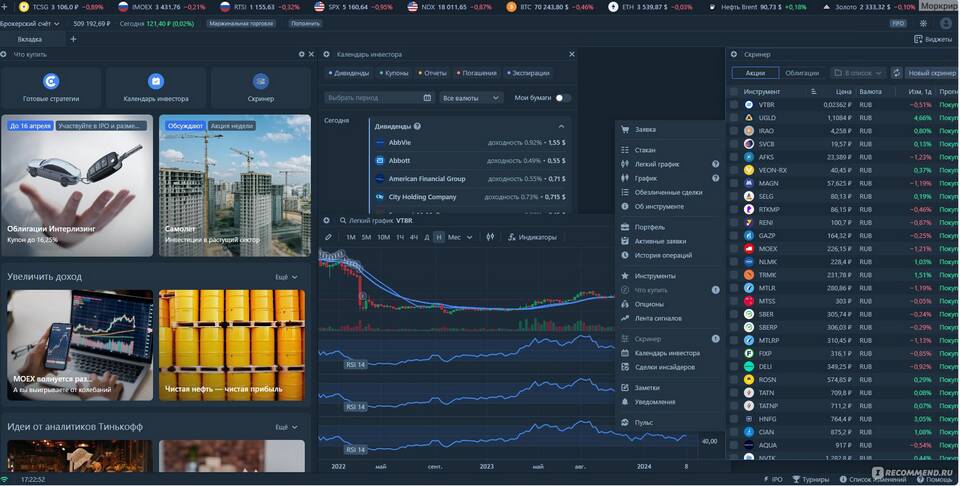The image size is (960, 486).
Task: Select the pencil drawing tool on chart
Action: 328,237
